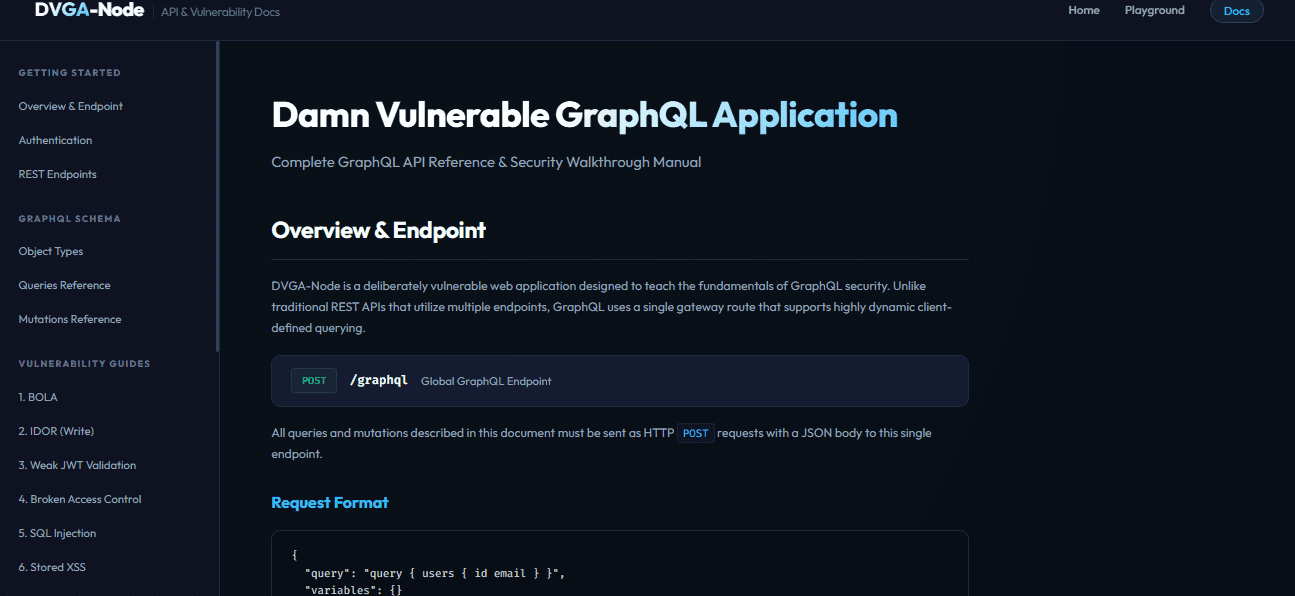
Task: Open the 5. SQL Injection guide
Action: coord(57,533)
